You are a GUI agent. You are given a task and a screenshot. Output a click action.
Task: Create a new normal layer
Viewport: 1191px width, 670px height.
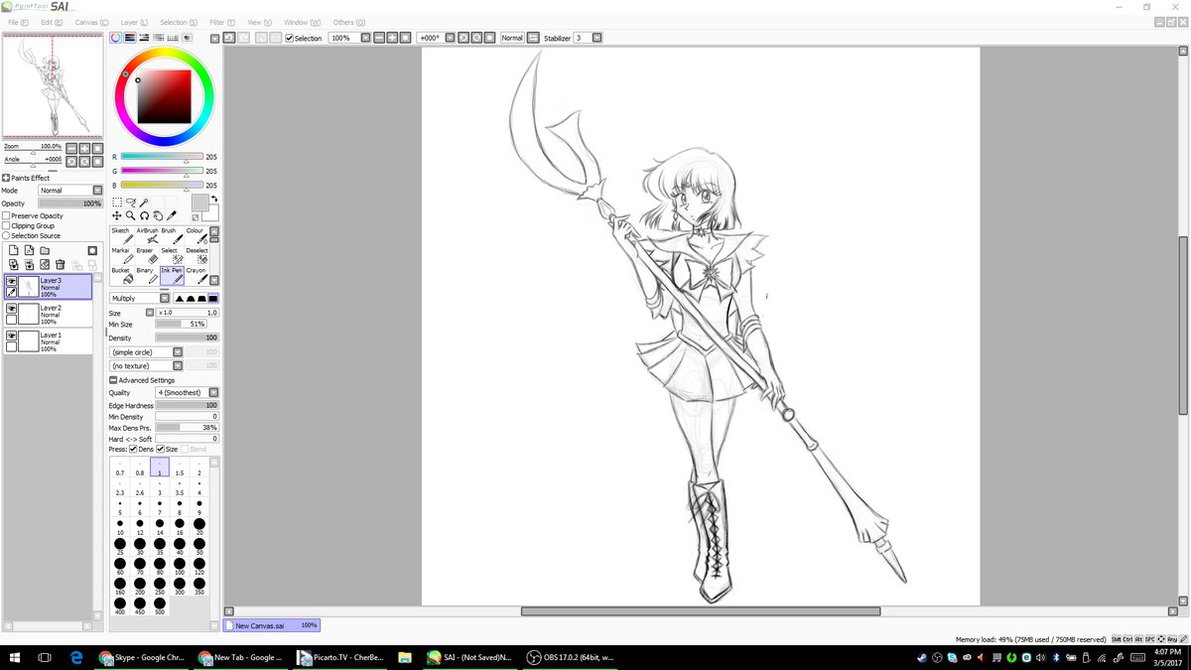tap(13, 251)
